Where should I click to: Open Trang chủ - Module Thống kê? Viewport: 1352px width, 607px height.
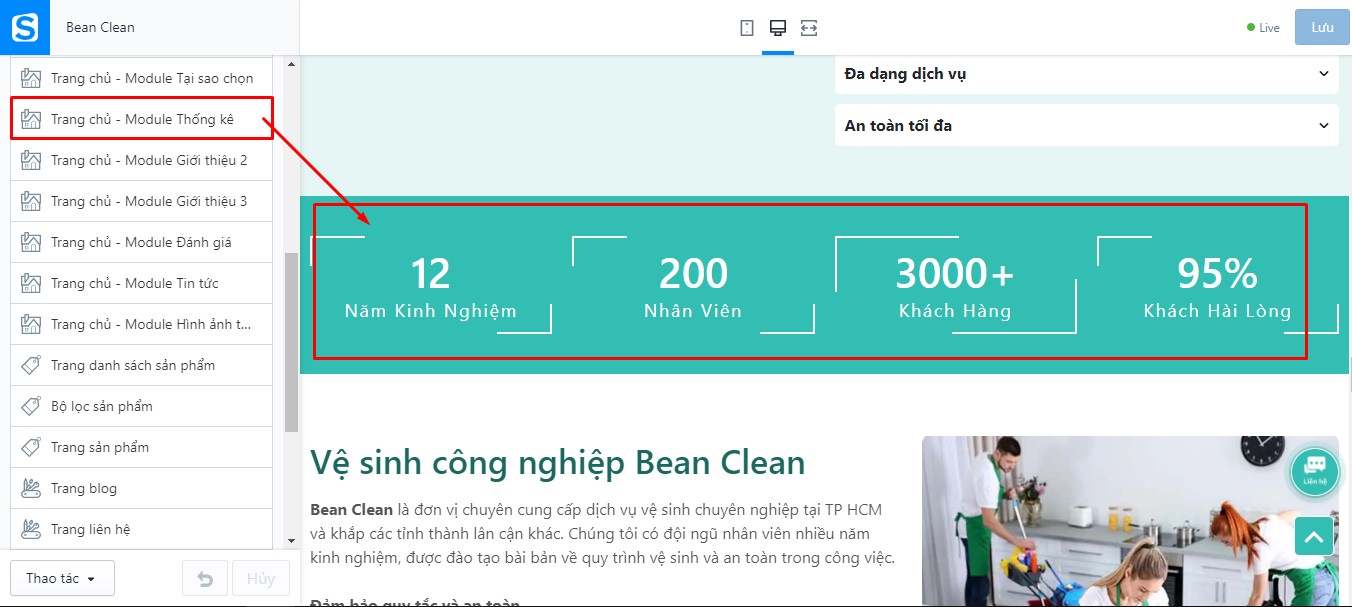pyautogui.click(x=141, y=119)
